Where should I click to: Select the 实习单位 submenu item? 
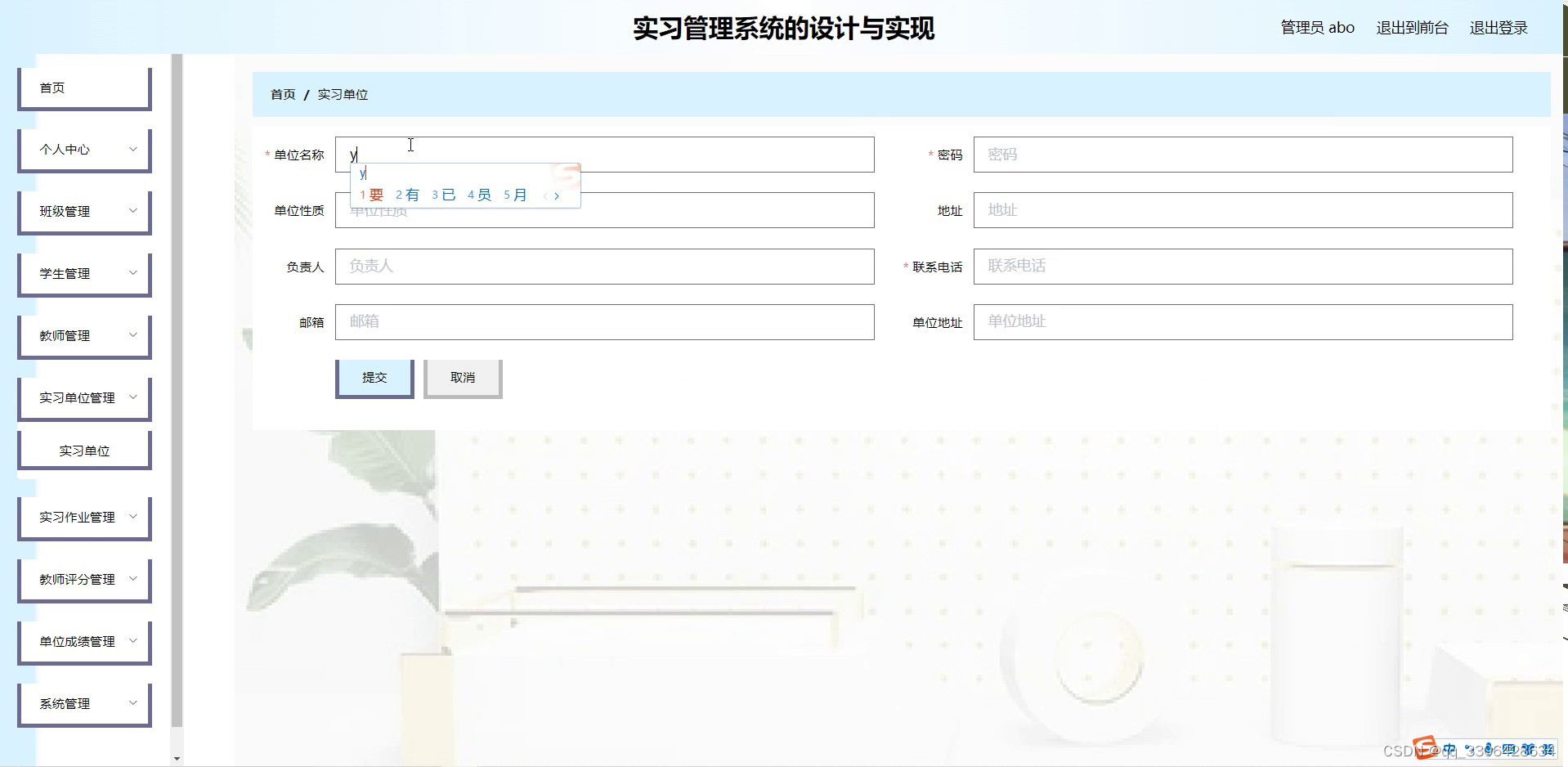coord(84,451)
